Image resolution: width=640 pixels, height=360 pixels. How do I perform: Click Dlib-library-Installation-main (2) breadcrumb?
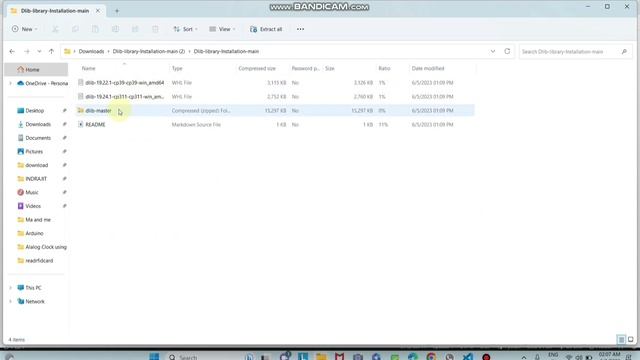click(149, 51)
